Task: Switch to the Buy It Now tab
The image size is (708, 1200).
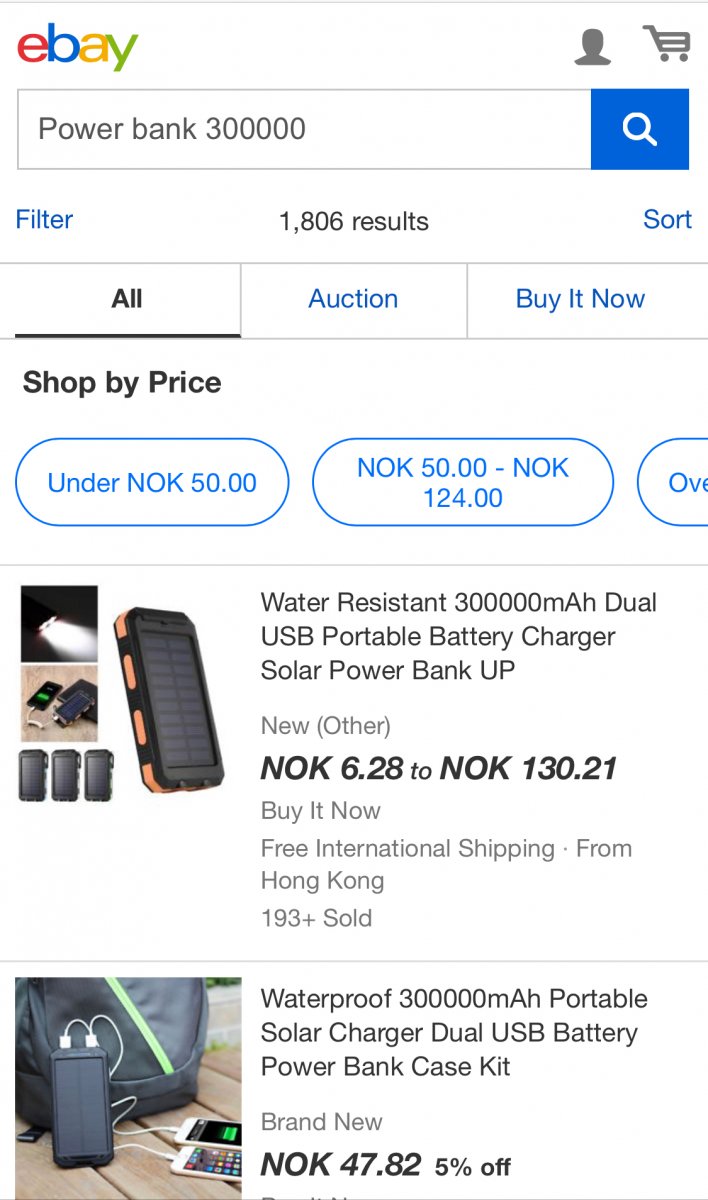Action: (580, 299)
